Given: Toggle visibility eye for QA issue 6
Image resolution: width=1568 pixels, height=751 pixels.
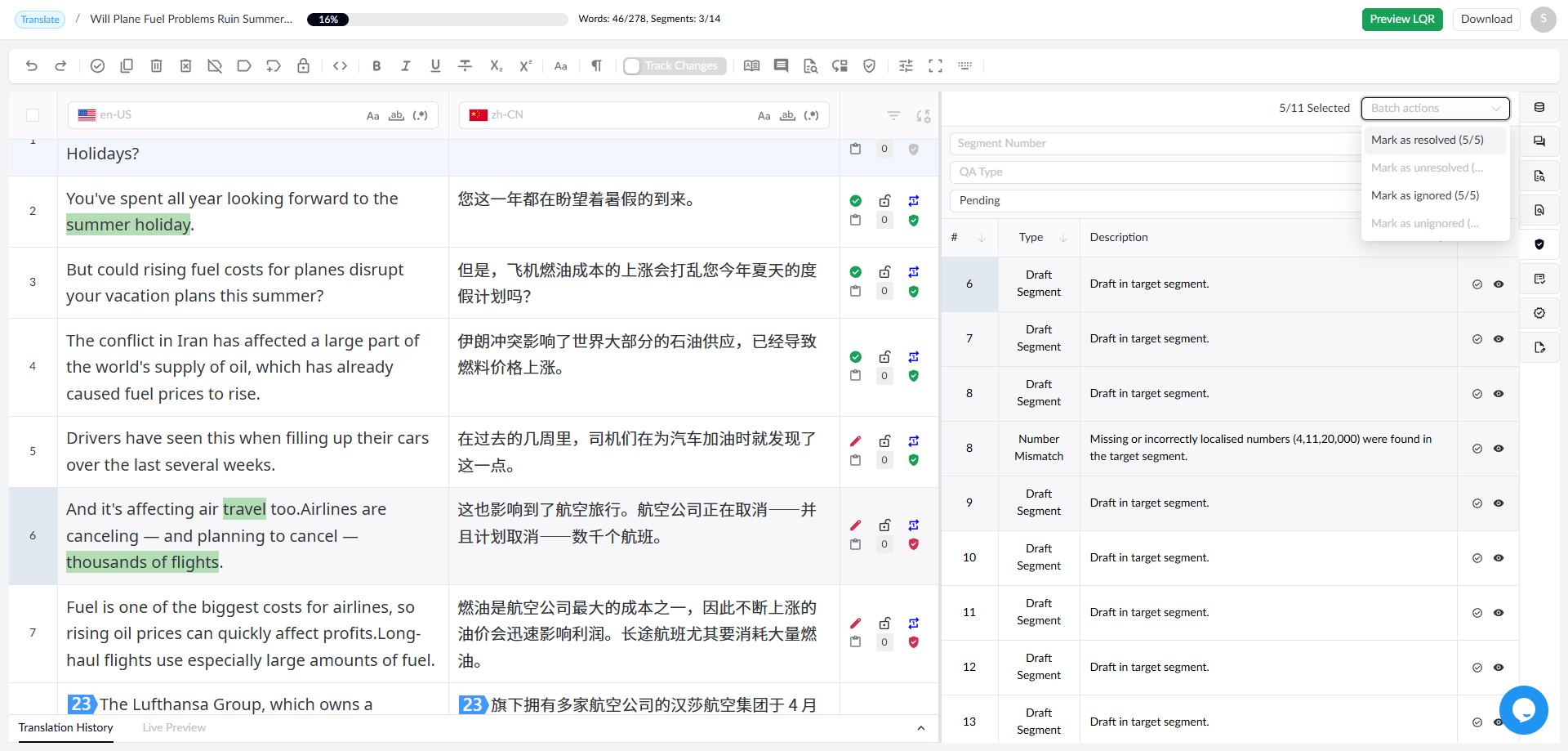Looking at the screenshot, I should coord(1499,284).
